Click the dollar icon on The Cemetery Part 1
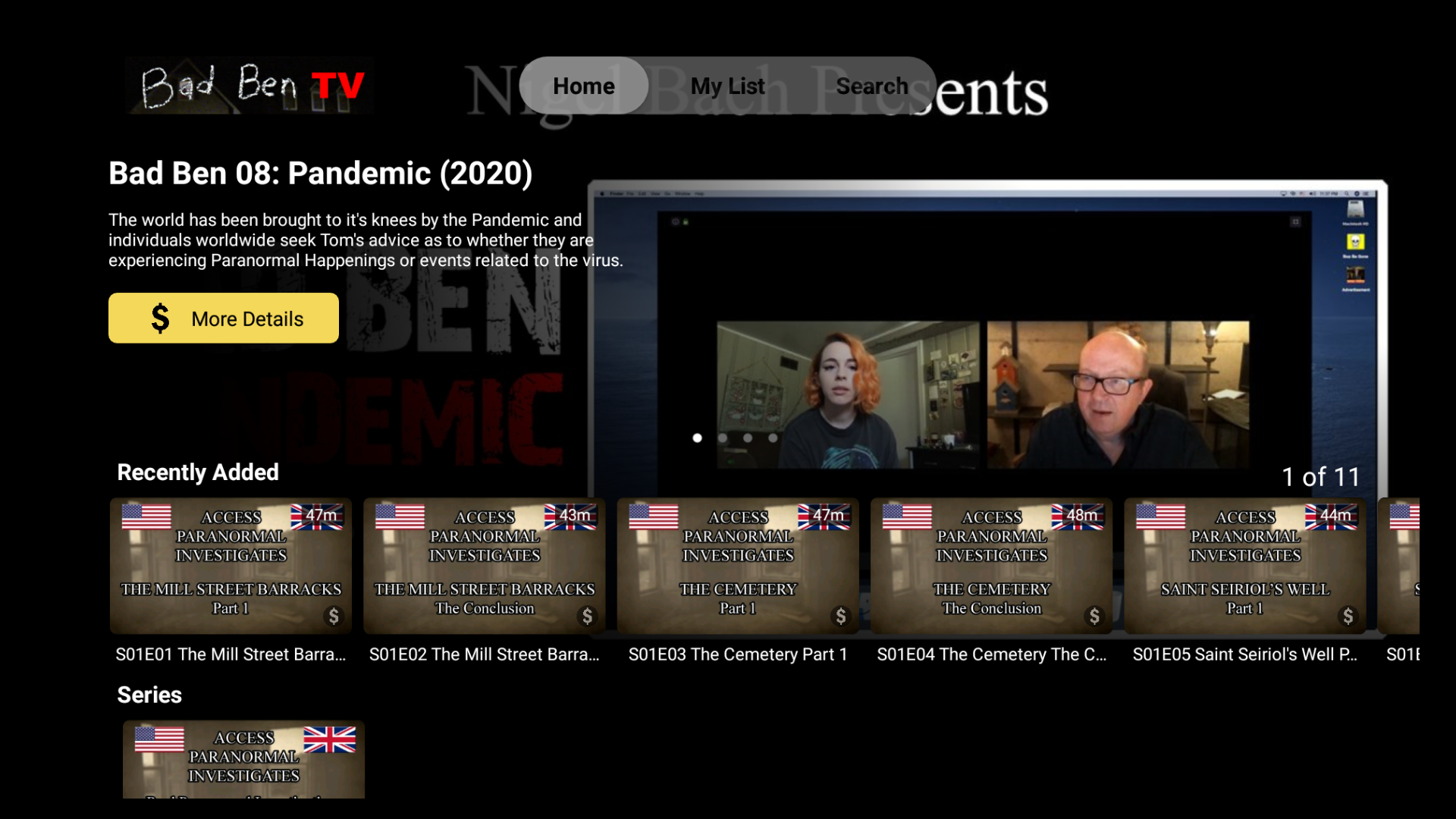The height and width of the screenshot is (819, 1456). coord(841,617)
